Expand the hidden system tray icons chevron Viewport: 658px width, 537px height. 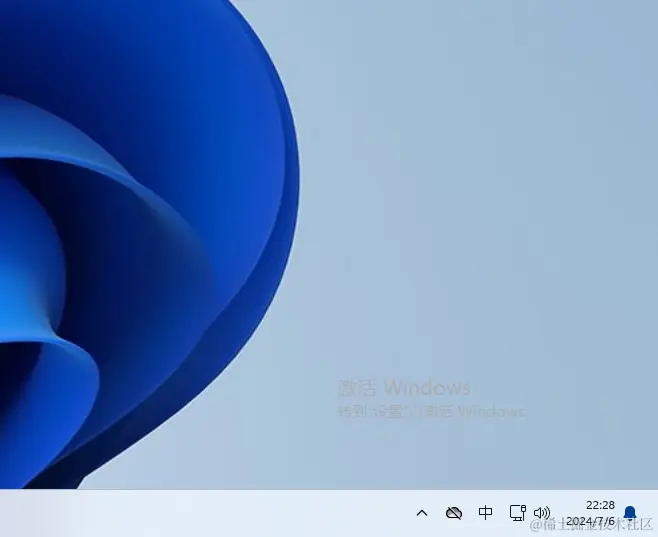(x=422, y=513)
